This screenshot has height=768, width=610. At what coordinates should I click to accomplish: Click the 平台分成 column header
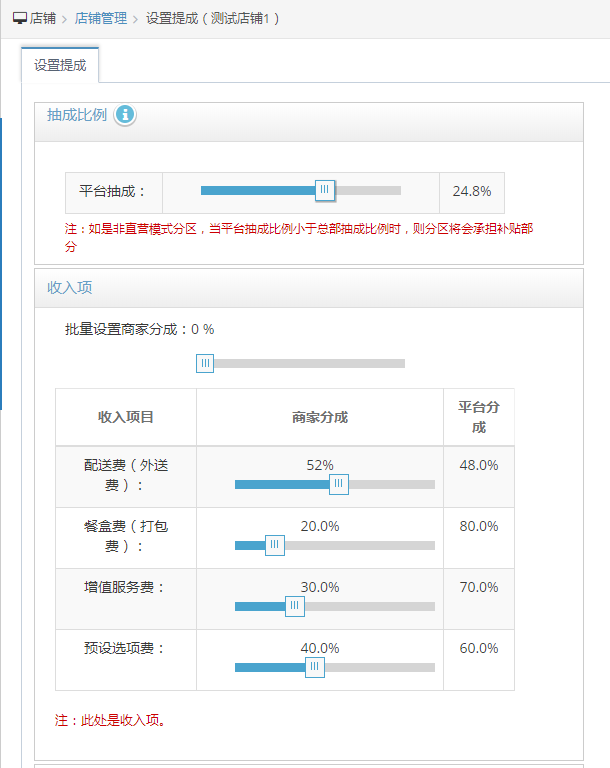479,417
